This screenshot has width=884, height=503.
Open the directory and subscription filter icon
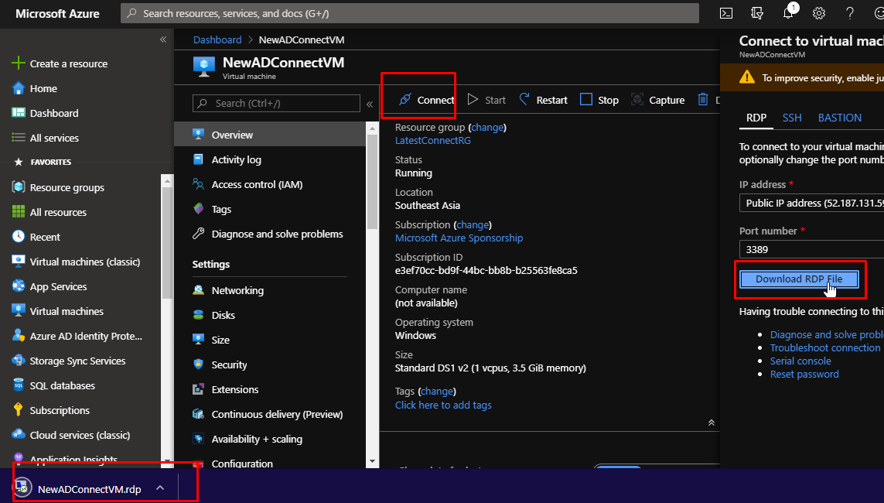click(x=757, y=14)
